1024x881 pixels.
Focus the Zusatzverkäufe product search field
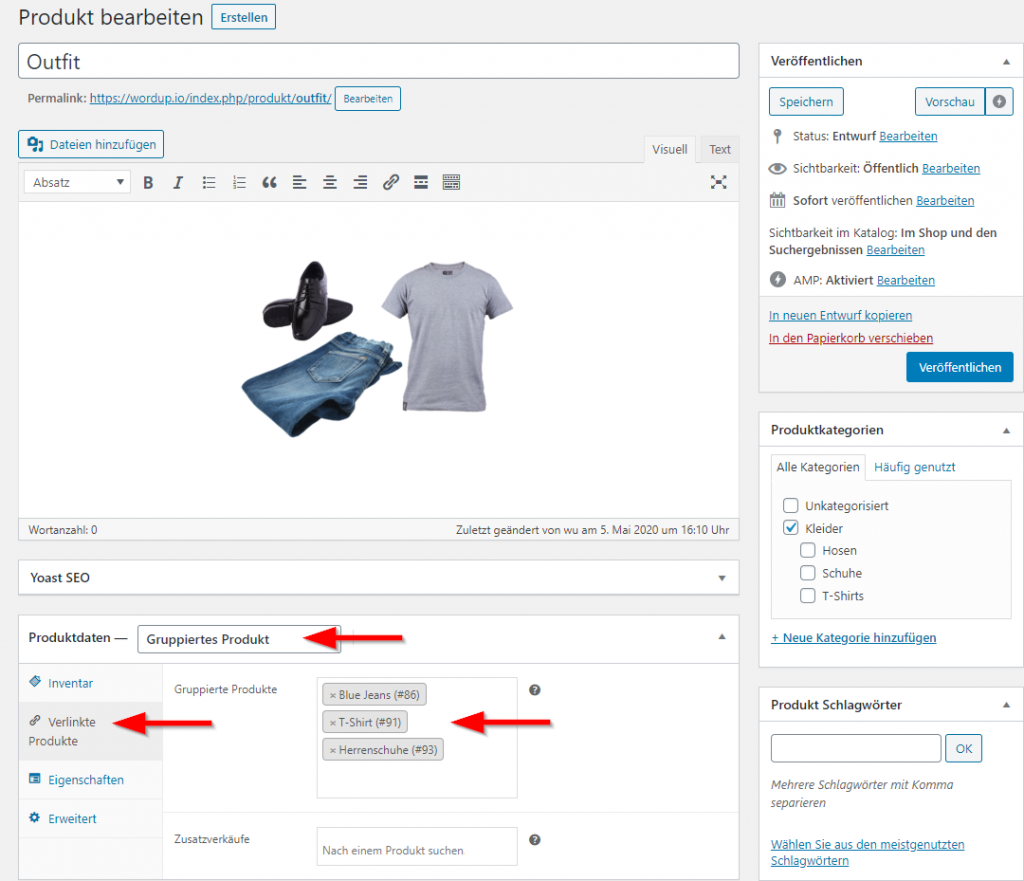tap(417, 847)
